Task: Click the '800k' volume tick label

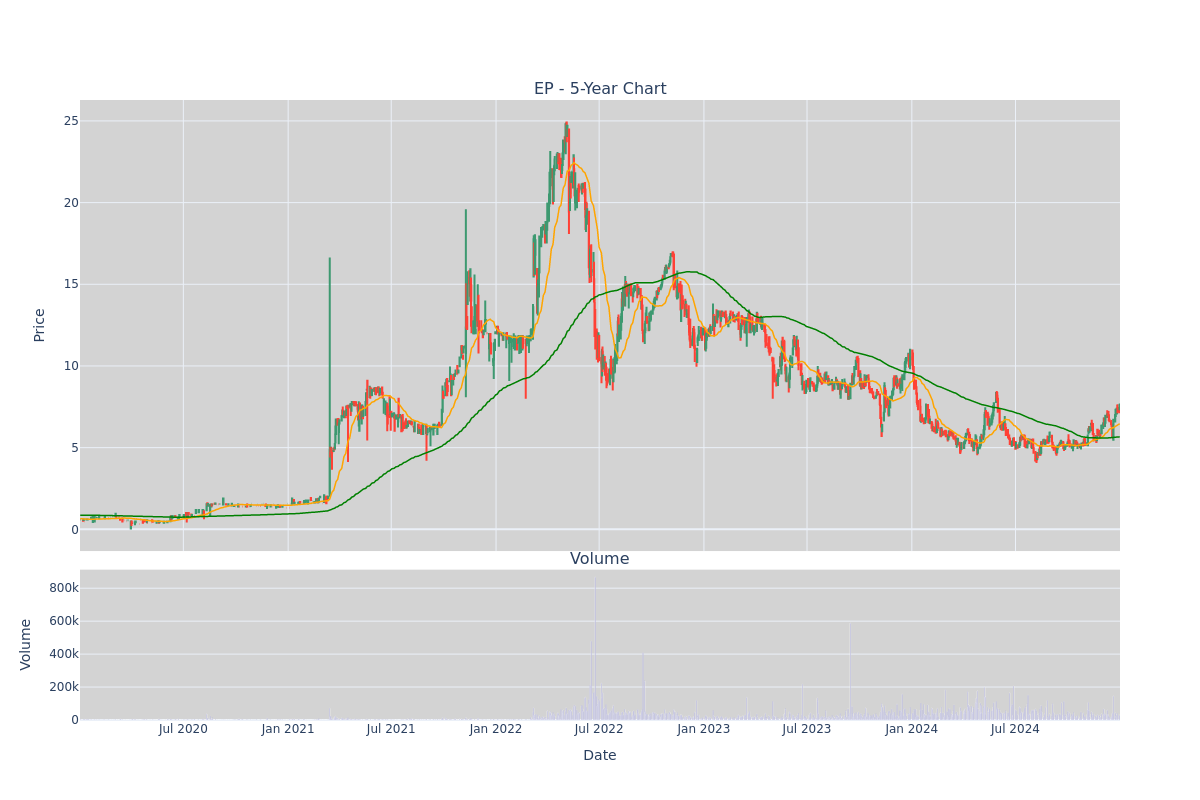Action: click(64, 588)
